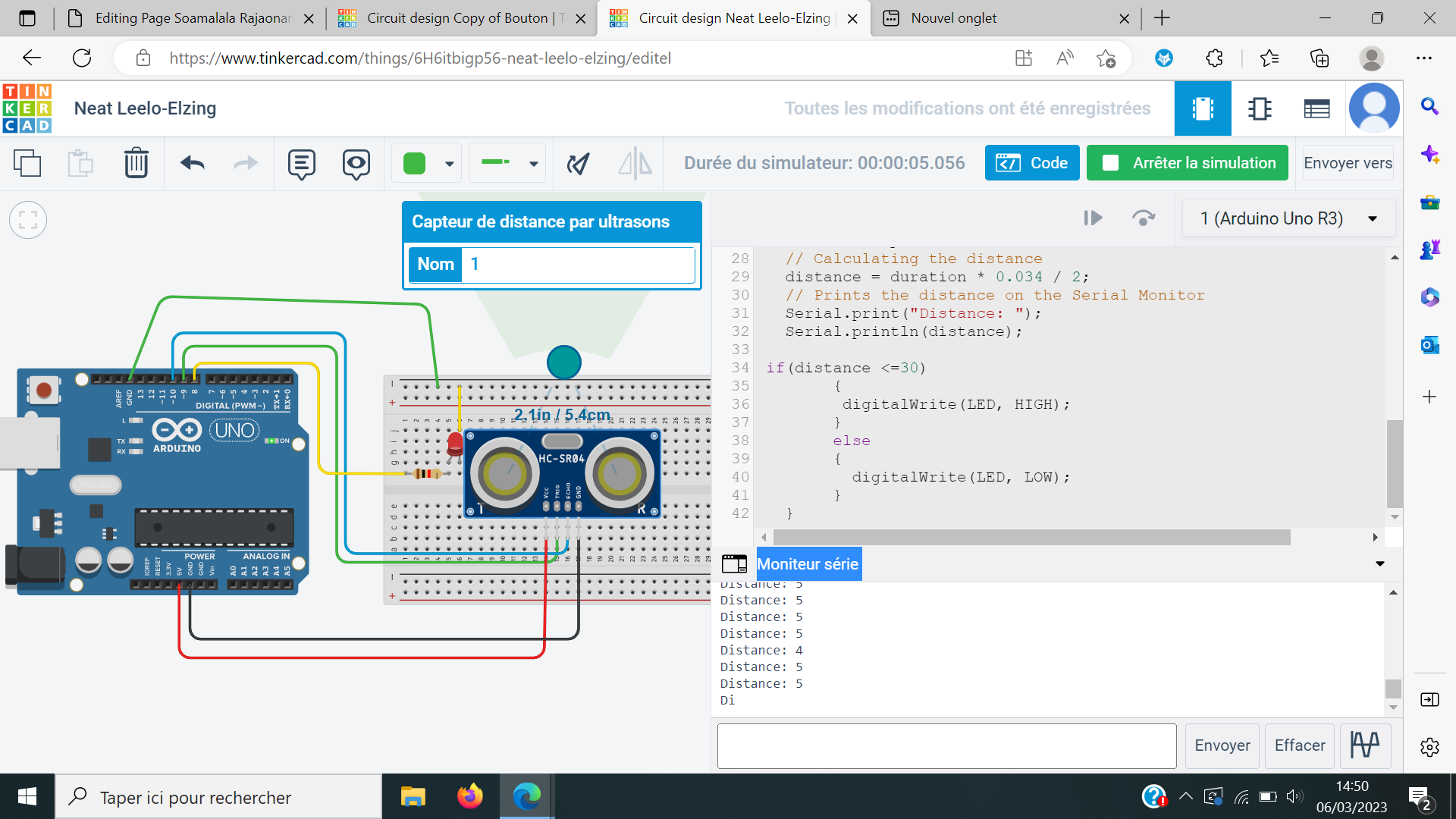Click the mirror component icon

(x=635, y=163)
